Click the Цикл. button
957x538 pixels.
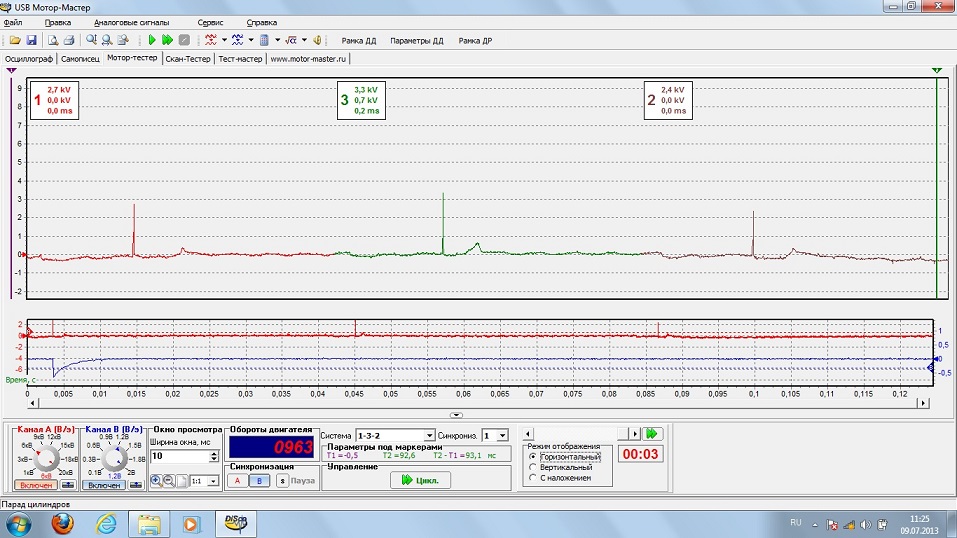tap(420, 480)
